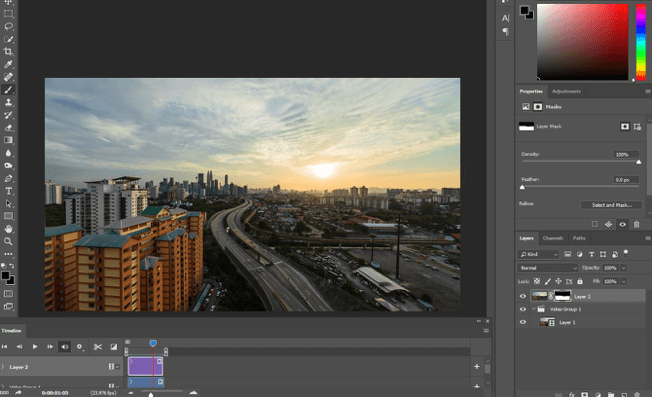The image size is (652, 397).
Task: Select the Quick Selection tool
Action: tap(8, 39)
